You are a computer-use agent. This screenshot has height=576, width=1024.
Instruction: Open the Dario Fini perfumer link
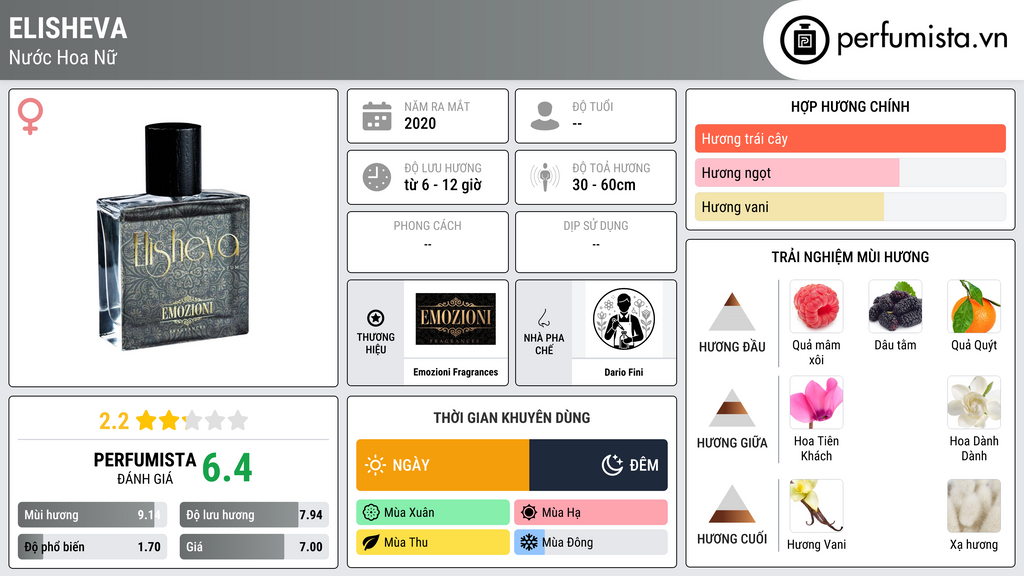tap(624, 372)
